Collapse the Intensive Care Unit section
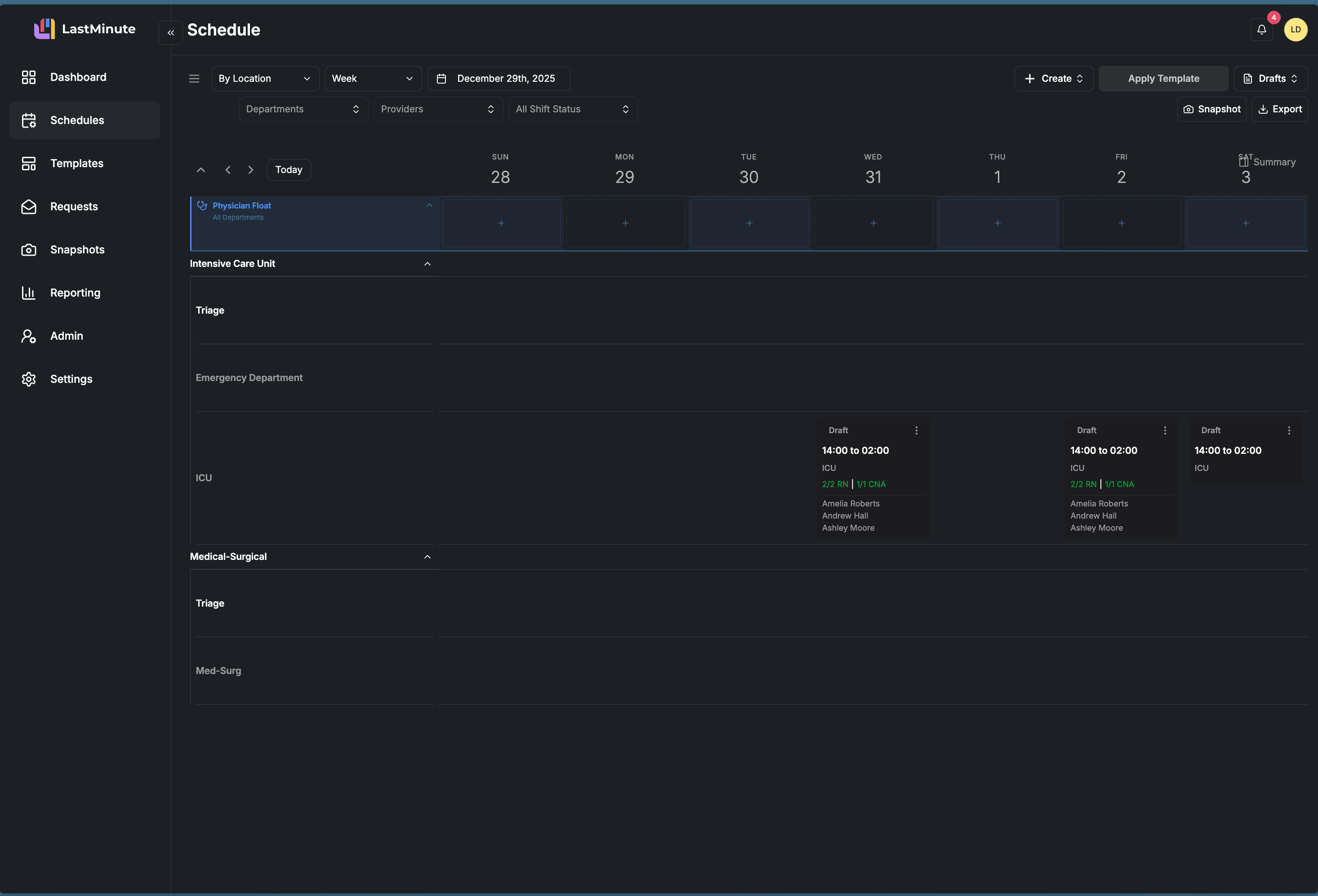Image resolution: width=1318 pixels, height=896 pixels. point(427,263)
